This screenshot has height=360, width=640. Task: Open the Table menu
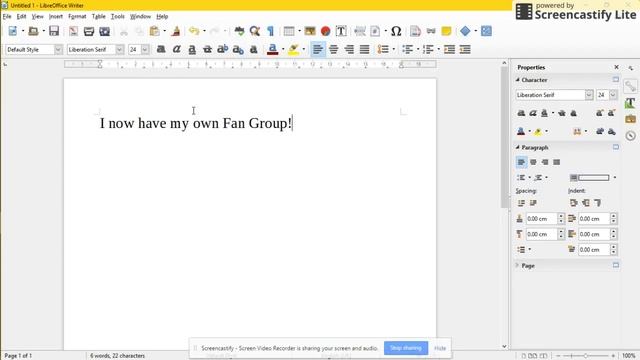coord(98,16)
